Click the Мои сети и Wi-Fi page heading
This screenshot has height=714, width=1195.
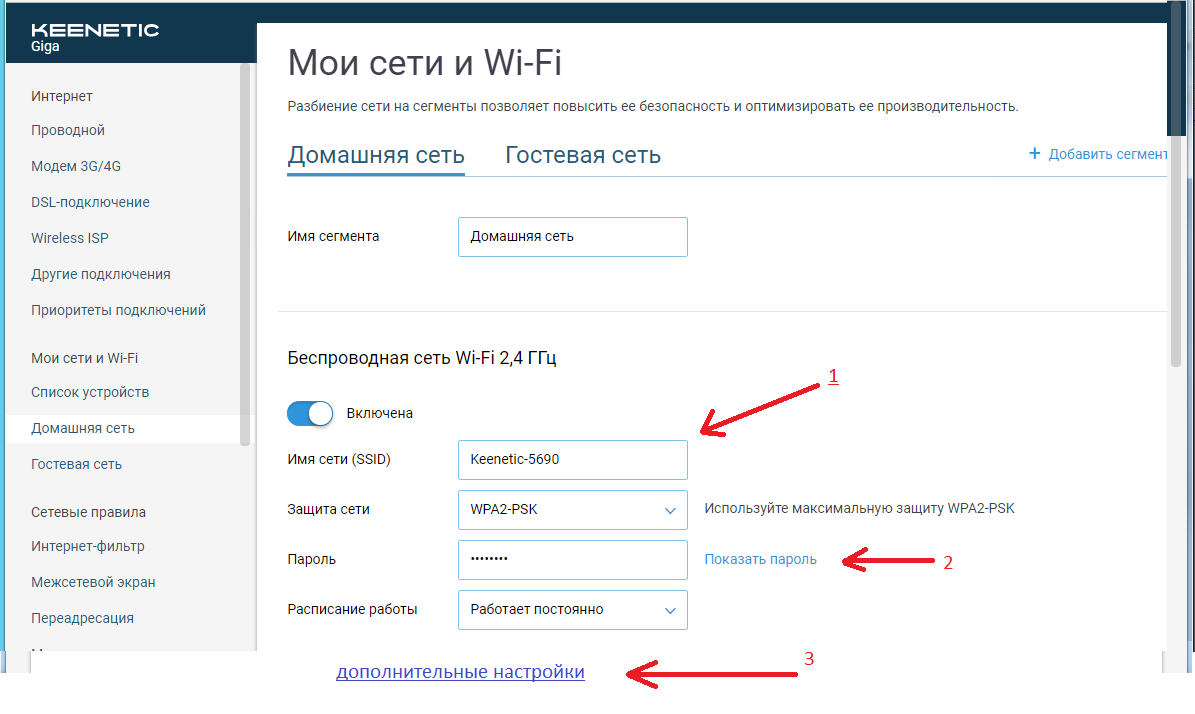(424, 62)
